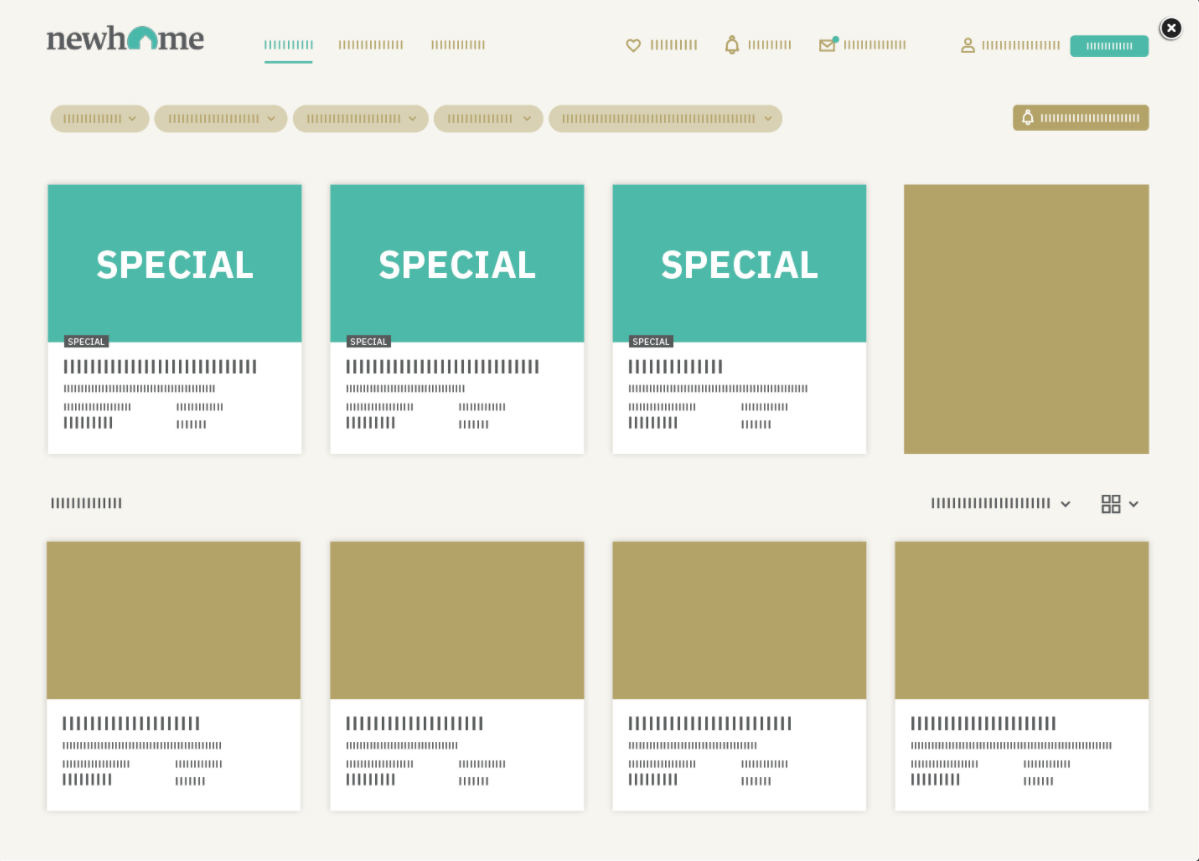The width and height of the screenshot is (1199, 861).
Task: Click the tall gold banner beside SPECIAL cards
Action: tap(1026, 319)
